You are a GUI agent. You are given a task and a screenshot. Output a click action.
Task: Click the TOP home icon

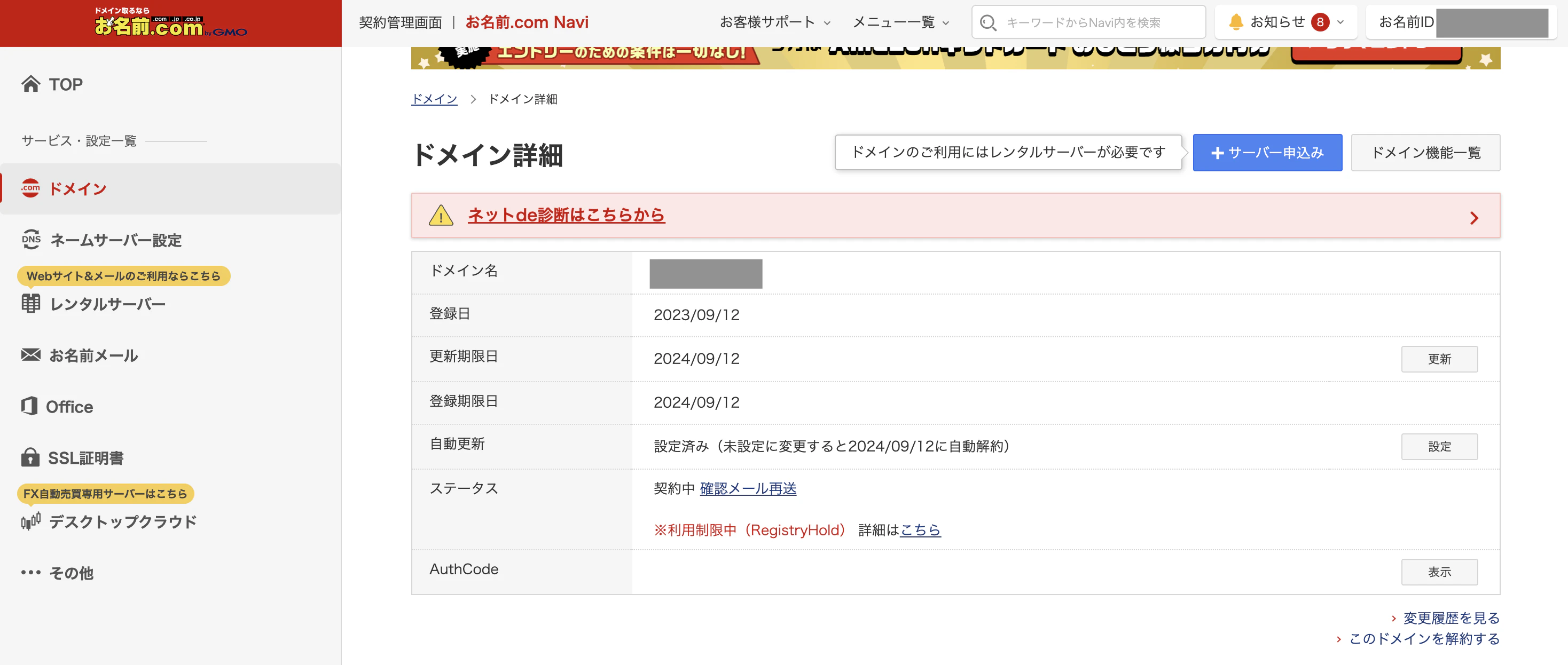pyautogui.click(x=30, y=84)
